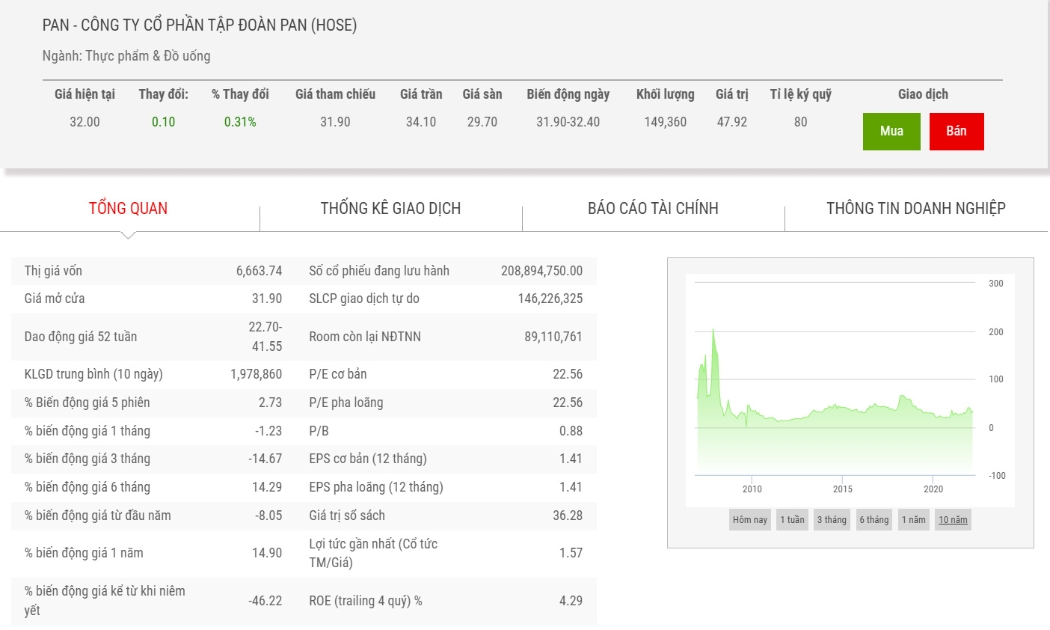Click percent change value 0.31%
1050x630 pixels.
pos(240,122)
